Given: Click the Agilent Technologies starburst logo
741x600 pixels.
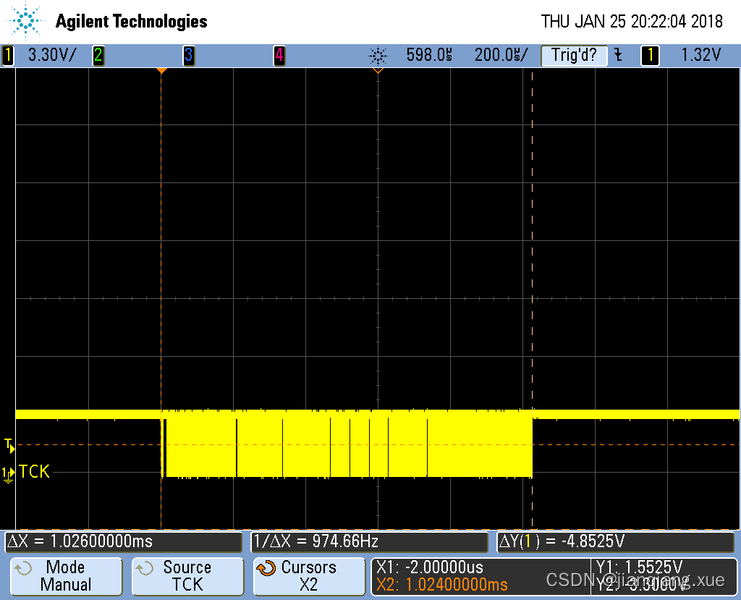Looking at the screenshot, I should coord(26,21).
